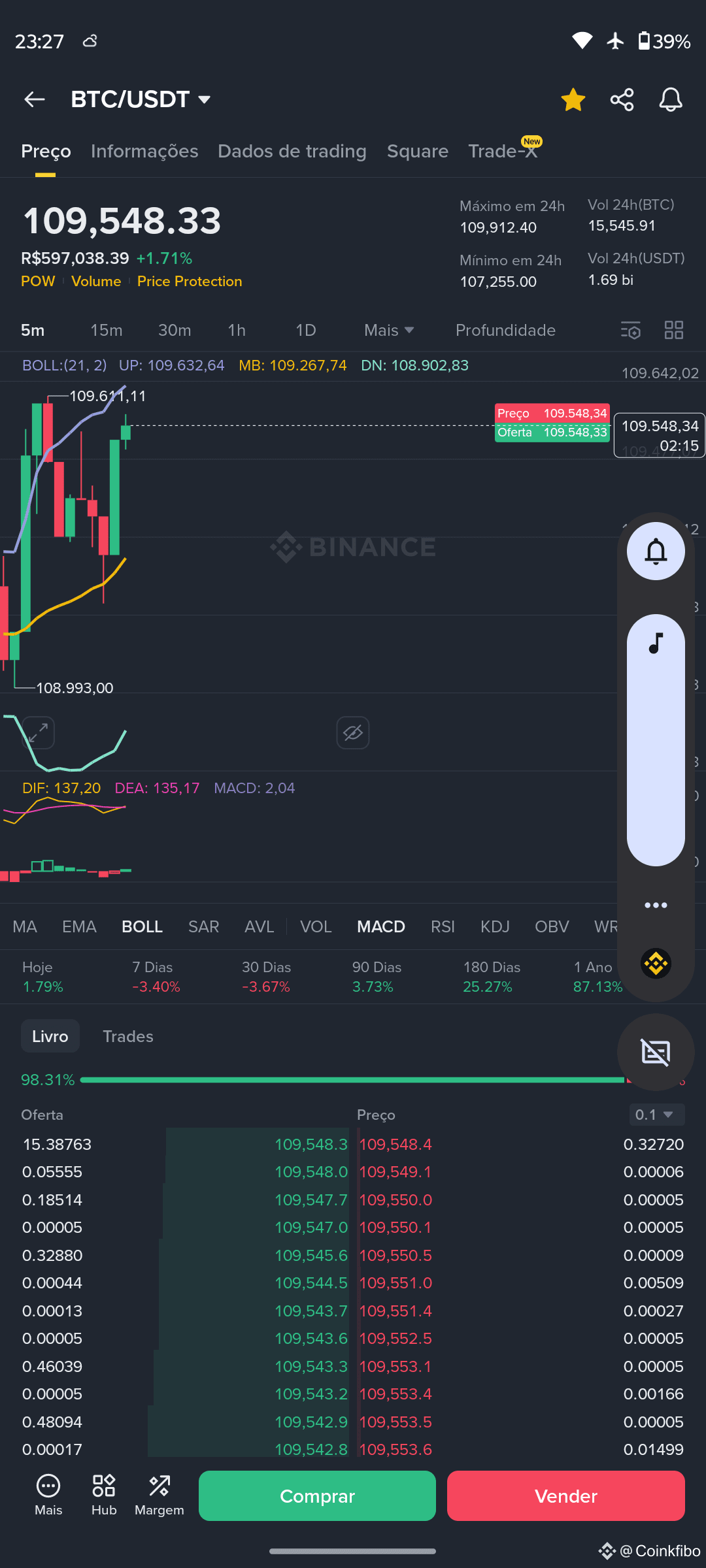706x1568 pixels.
Task: Toggle the BOLL indicator
Action: (142, 926)
